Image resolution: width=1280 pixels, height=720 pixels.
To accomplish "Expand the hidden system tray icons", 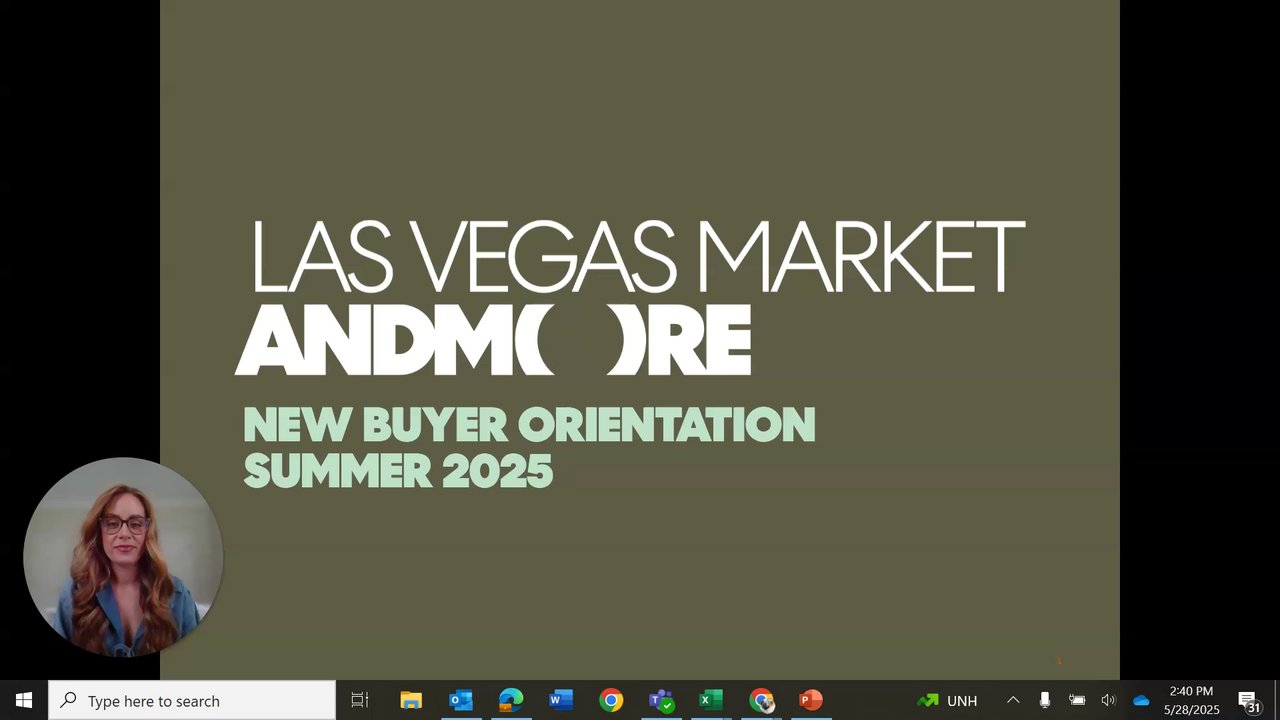I will [1013, 700].
